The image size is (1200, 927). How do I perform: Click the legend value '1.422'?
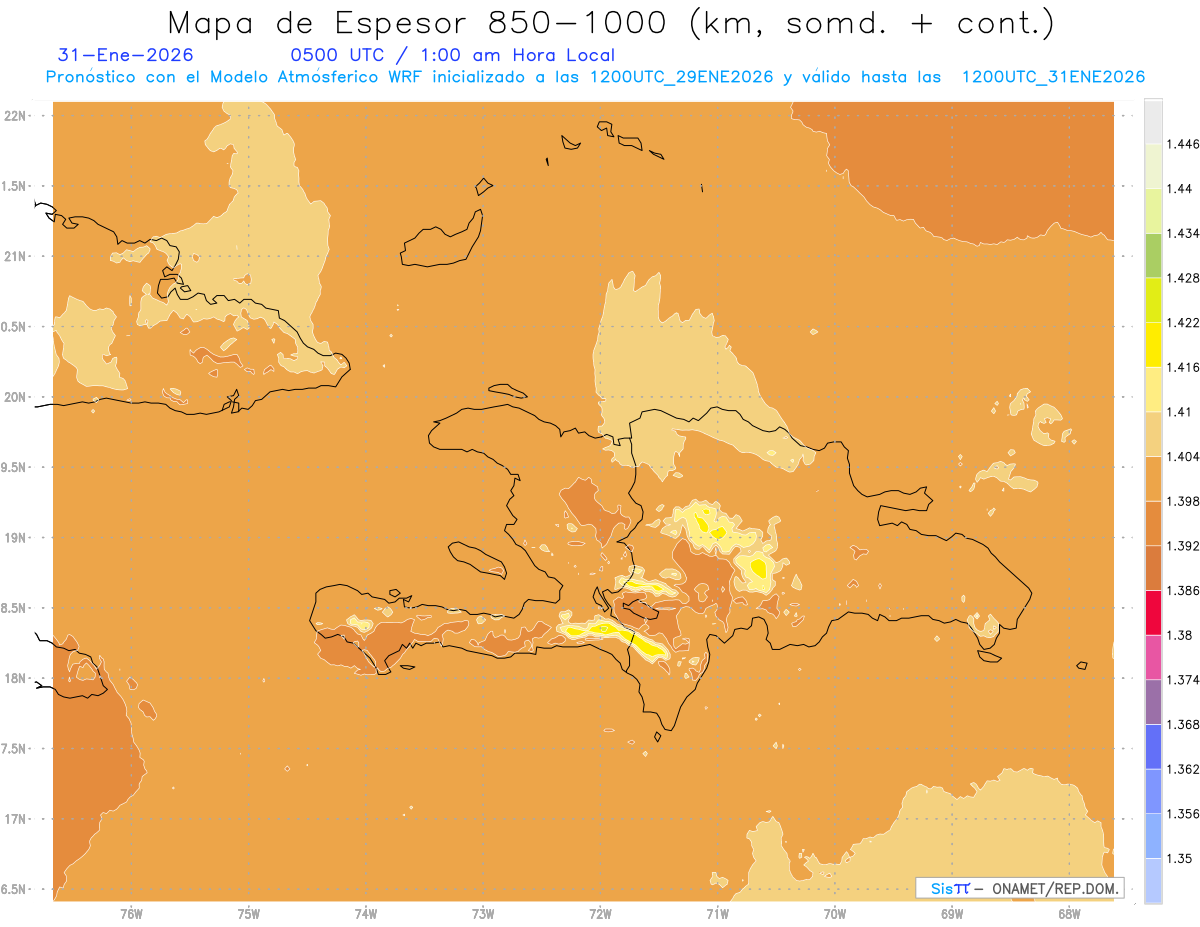point(1183,323)
